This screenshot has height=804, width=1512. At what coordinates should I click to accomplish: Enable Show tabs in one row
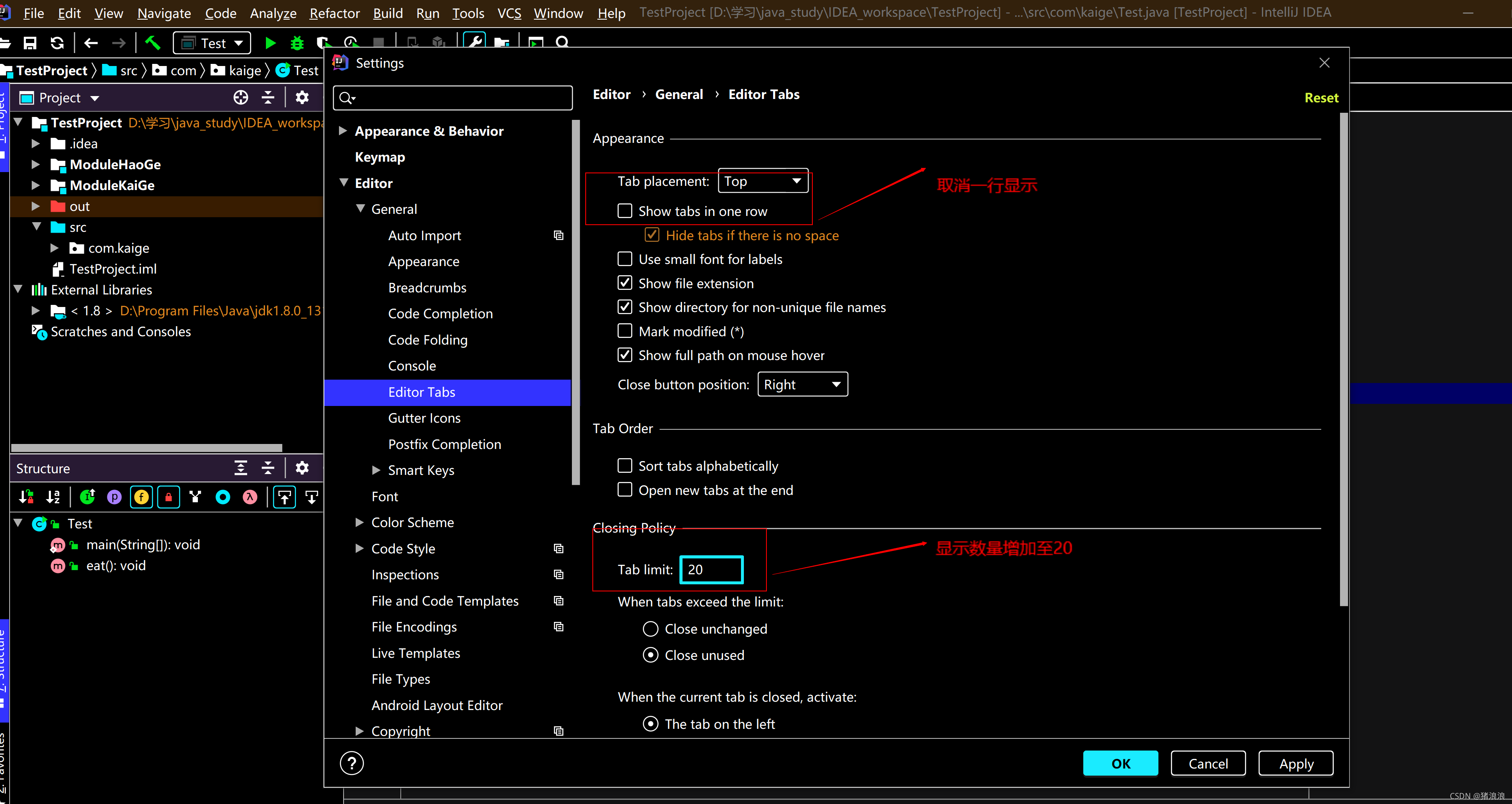625,211
